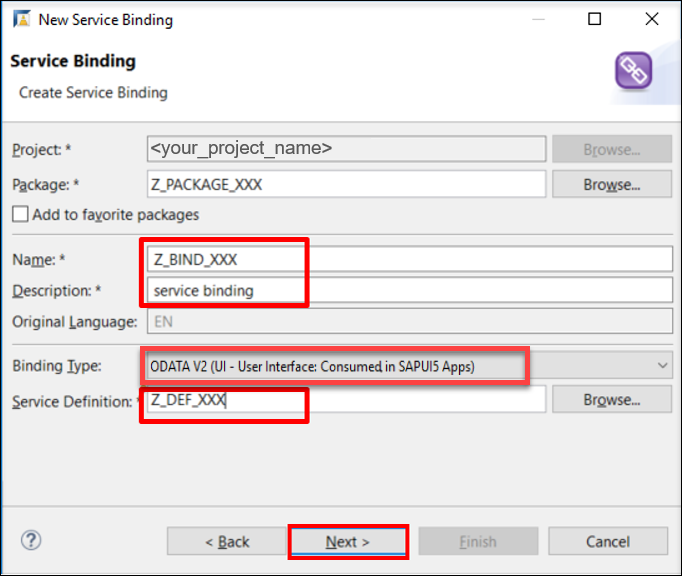Select the ODATA V2 binding type combo

tap(409, 366)
